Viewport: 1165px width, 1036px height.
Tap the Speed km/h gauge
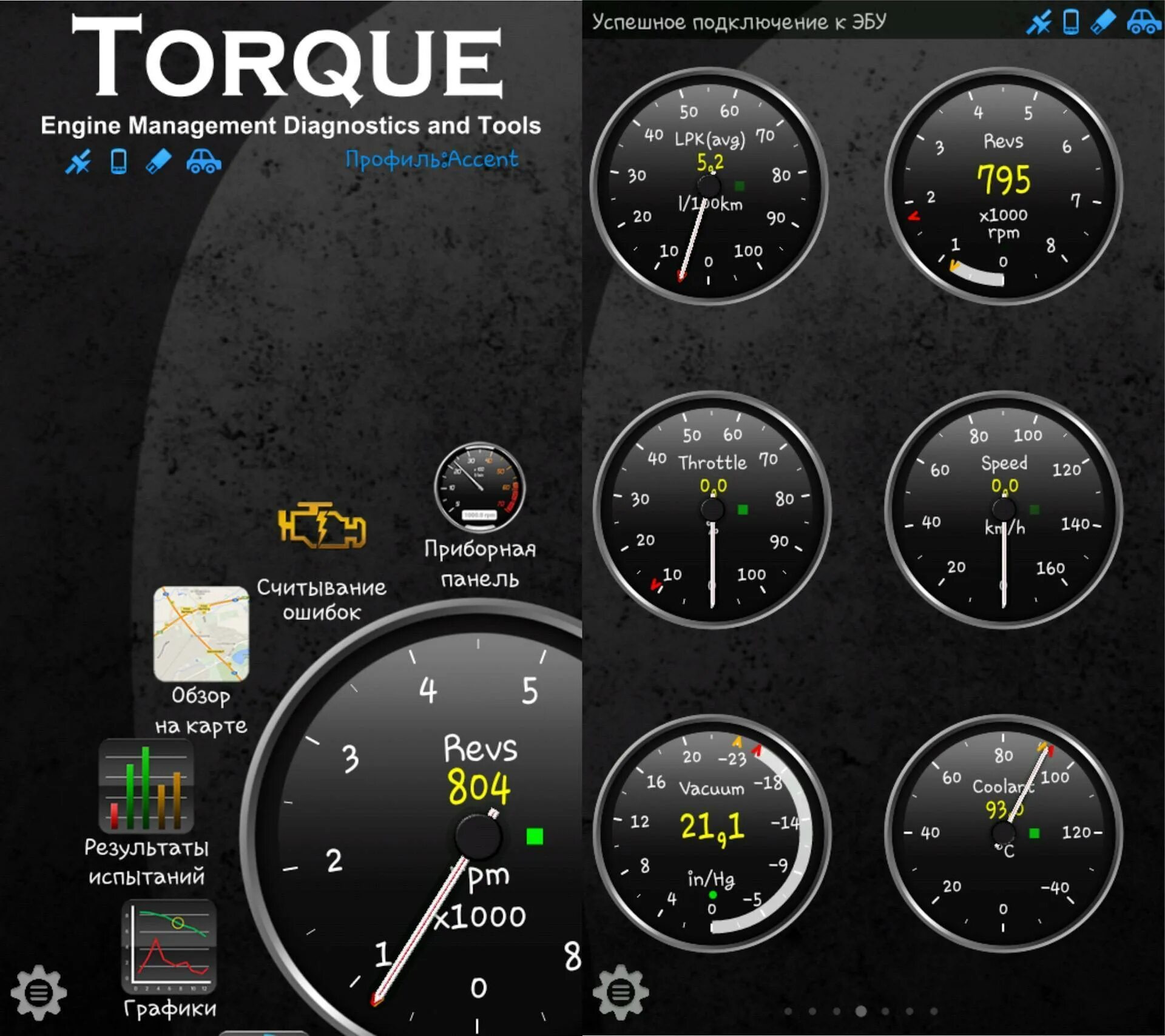pyautogui.click(x=1003, y=510)
